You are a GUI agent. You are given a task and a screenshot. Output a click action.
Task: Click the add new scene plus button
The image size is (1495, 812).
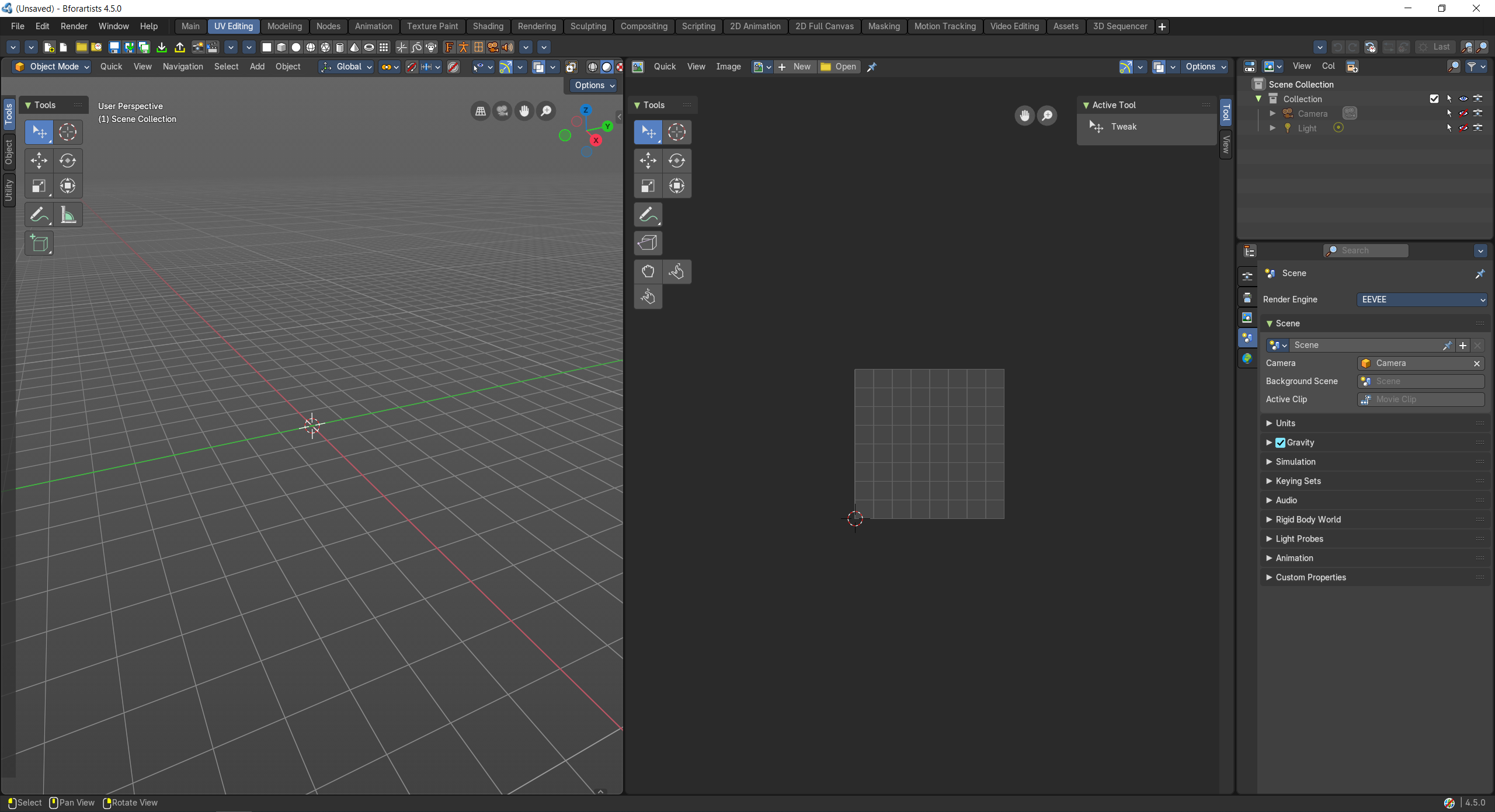coord(1463,346)
